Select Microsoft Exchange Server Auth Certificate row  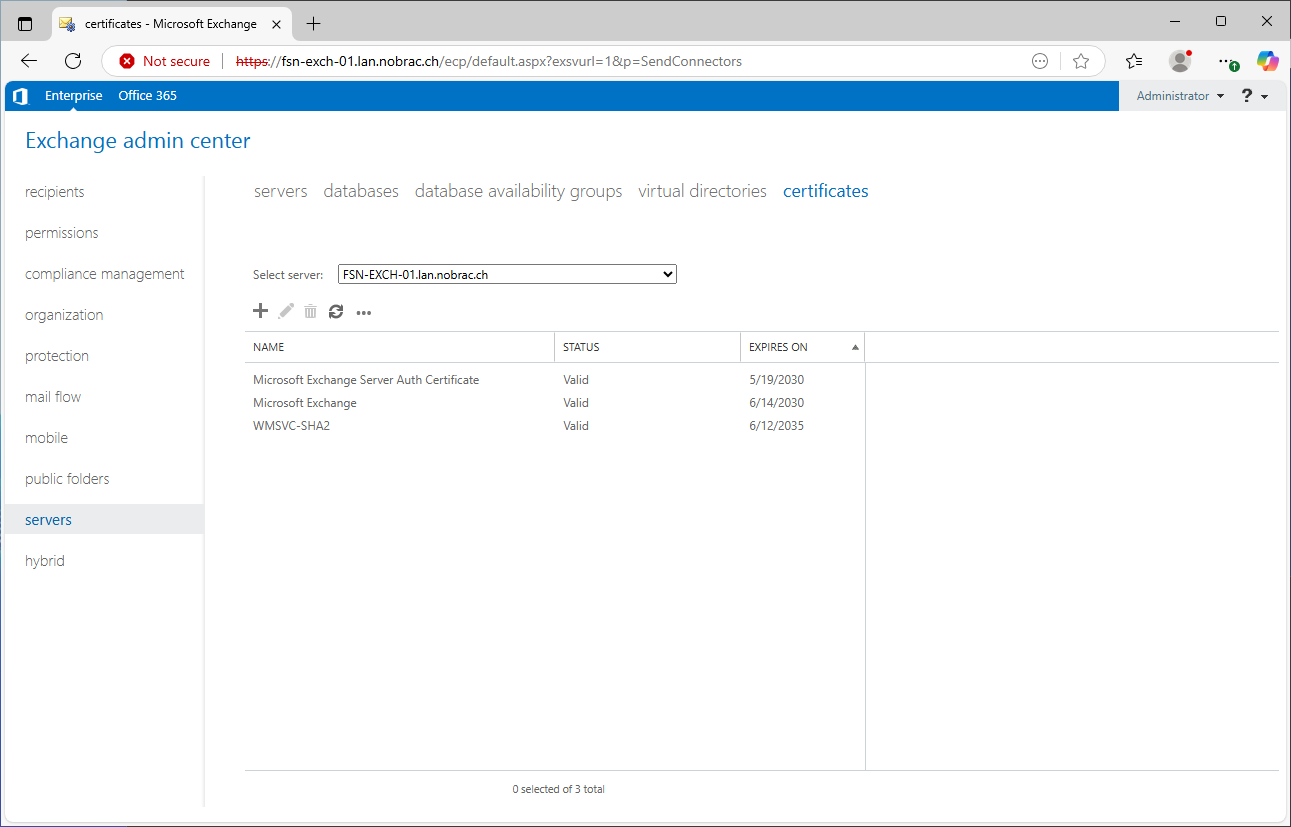coord(554,380)
